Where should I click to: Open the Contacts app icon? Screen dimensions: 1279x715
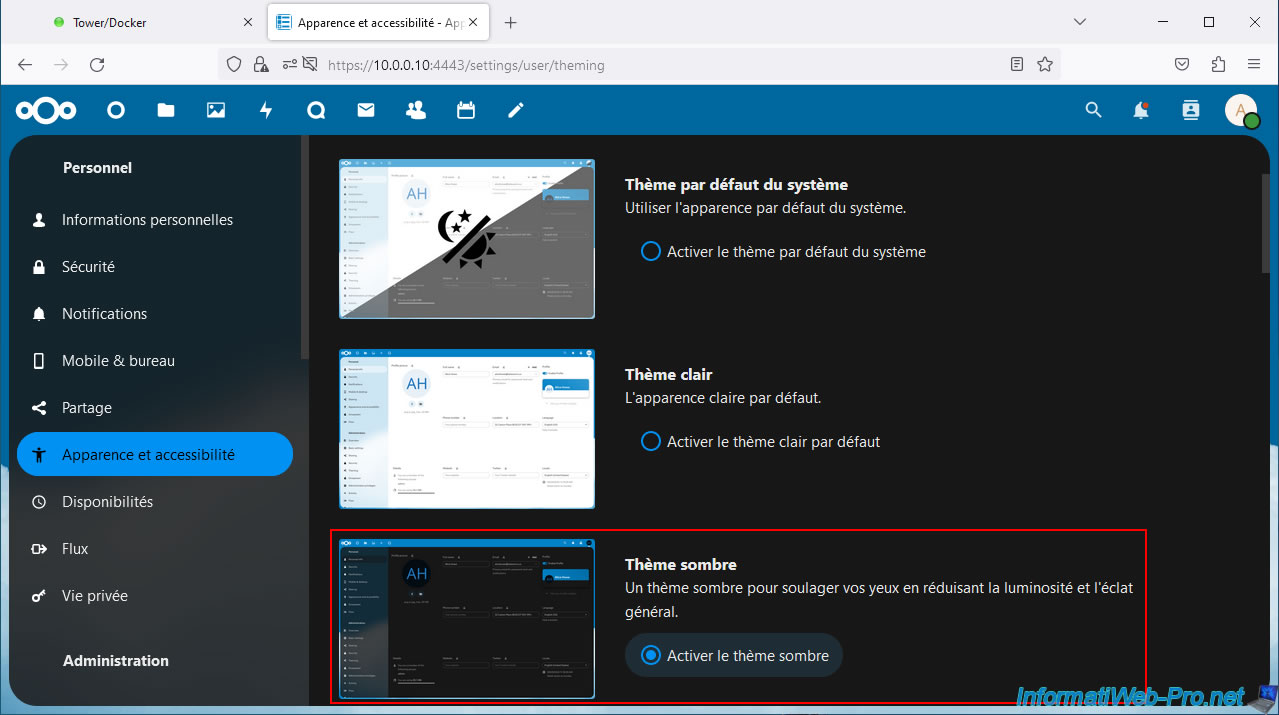pos(416,111)
